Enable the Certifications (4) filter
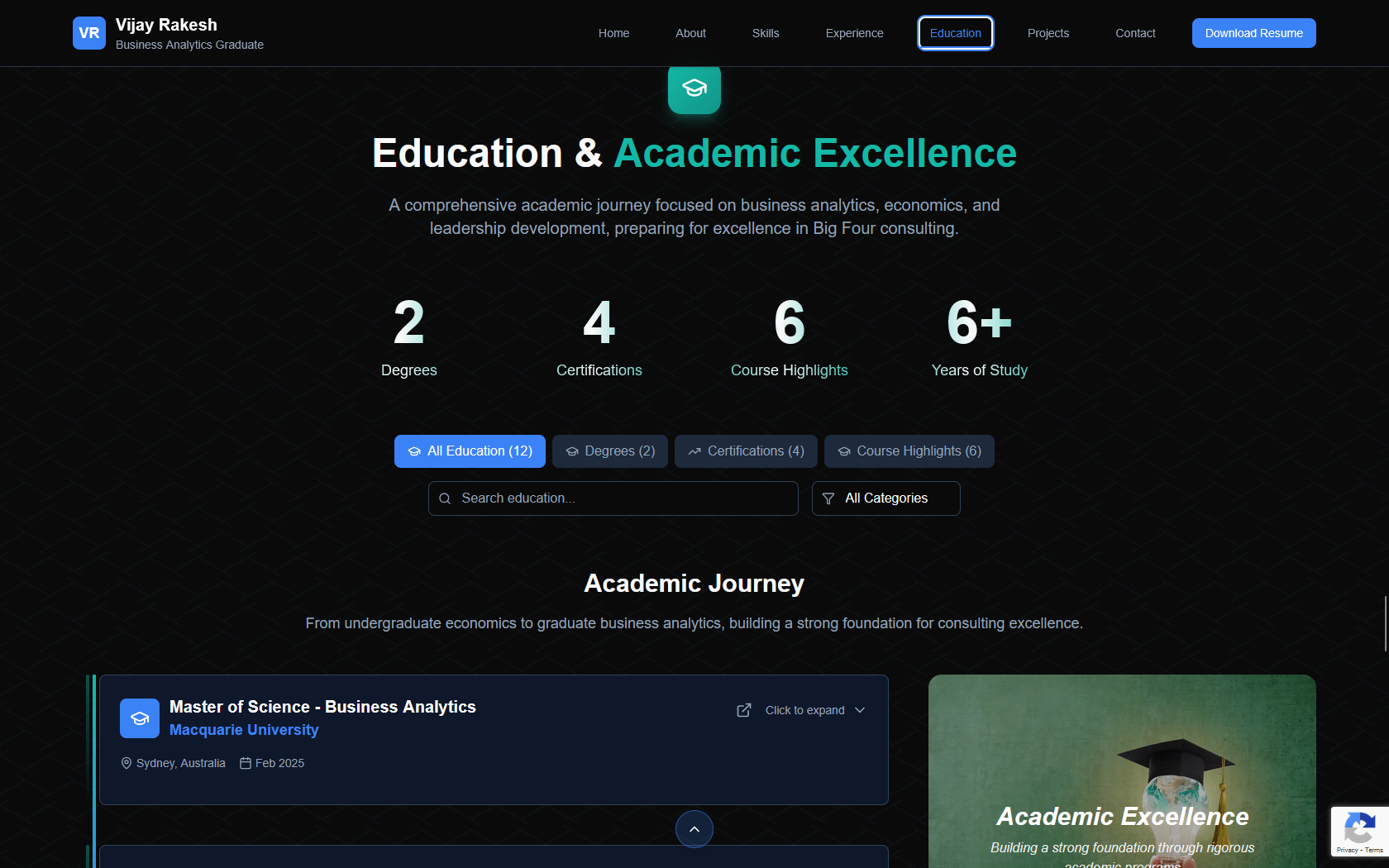This screenshot has width=1389, height=868. point(745,451)
